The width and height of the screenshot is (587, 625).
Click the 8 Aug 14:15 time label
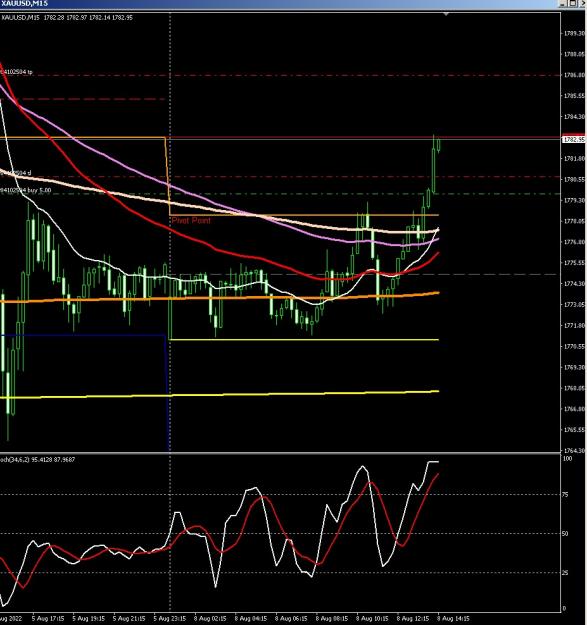tap(453, 618)
